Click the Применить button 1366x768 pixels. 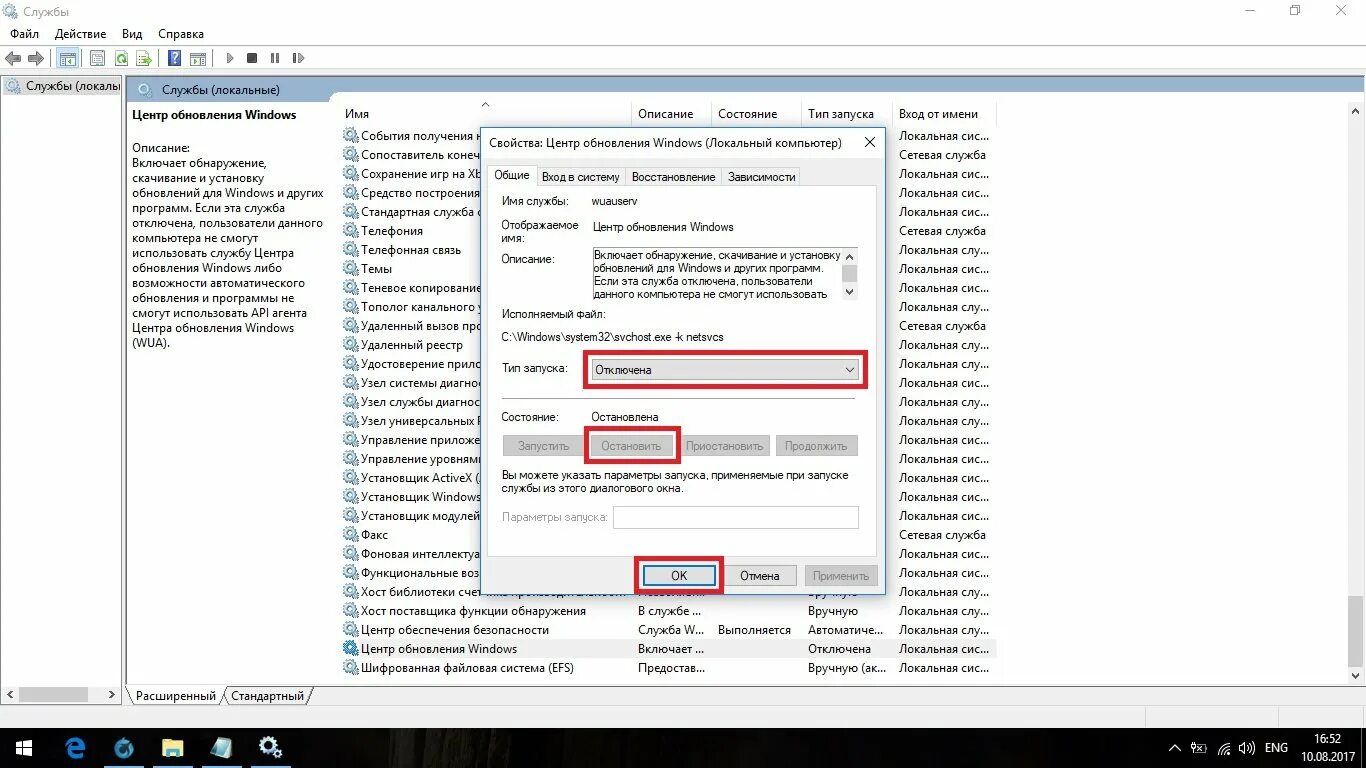pyautogui.click(x=840, y=575)
